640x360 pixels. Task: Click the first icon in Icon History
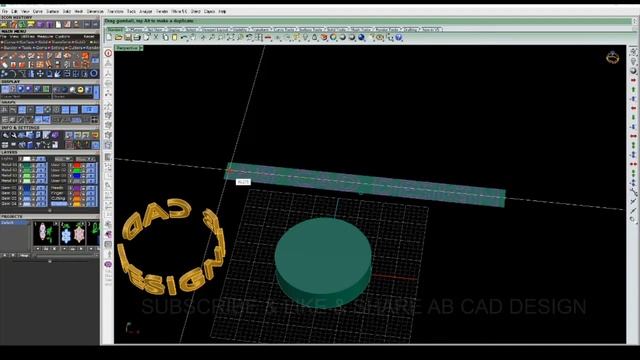(4, 24)
